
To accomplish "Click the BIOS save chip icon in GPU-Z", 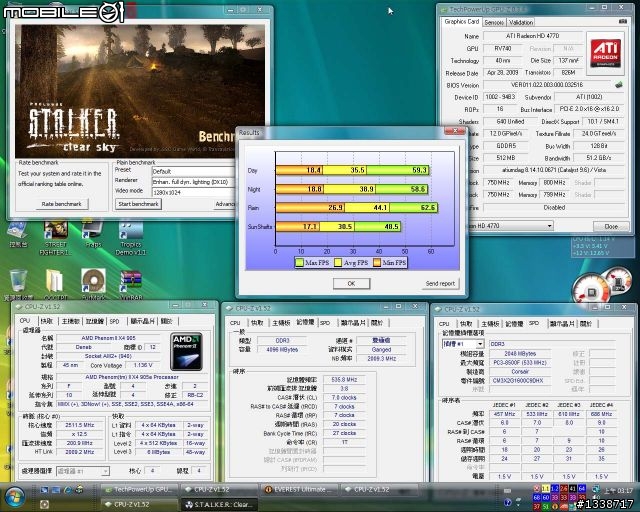I will (619, 85).
